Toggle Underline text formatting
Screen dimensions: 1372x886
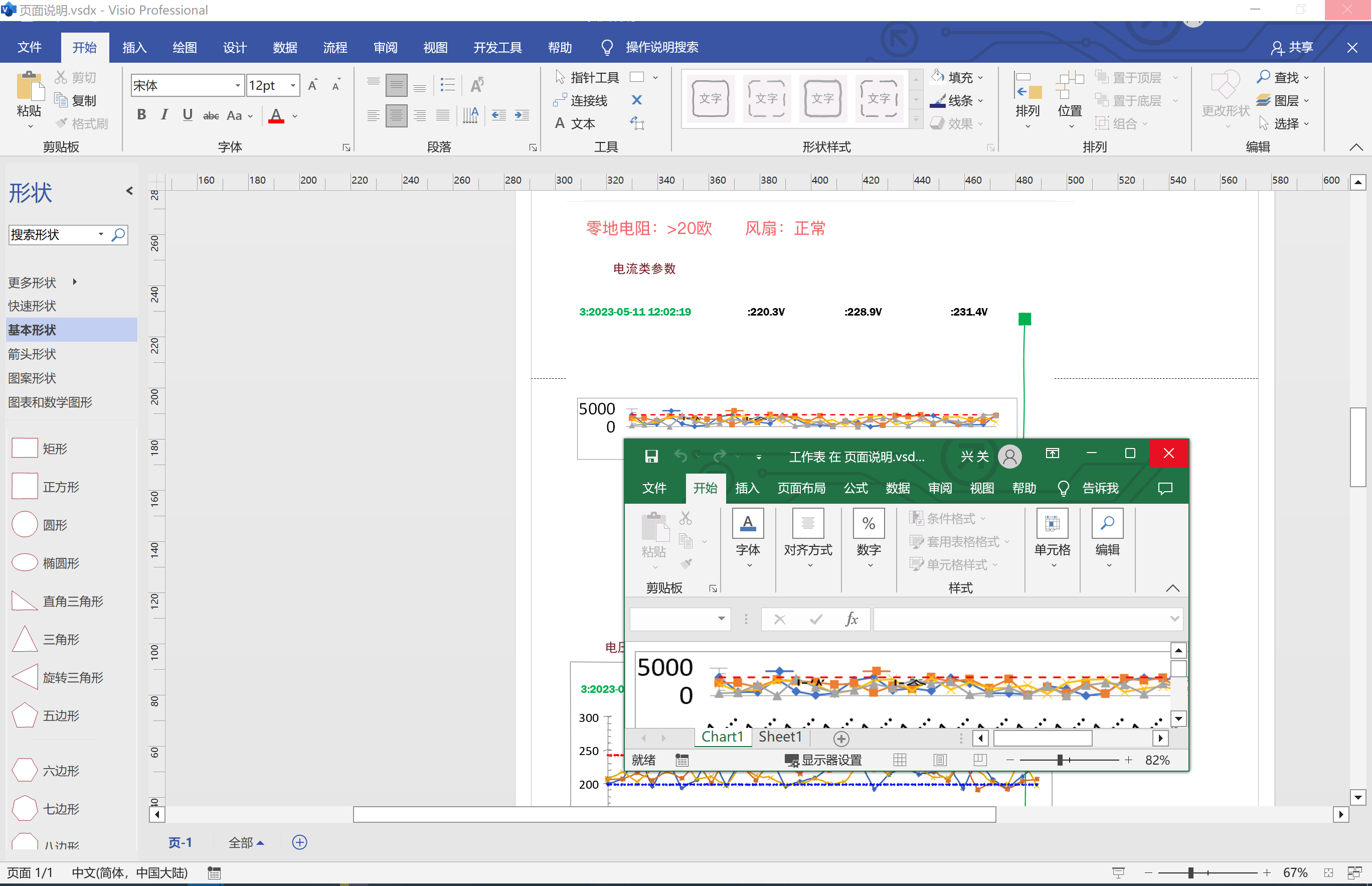[187, 115]
